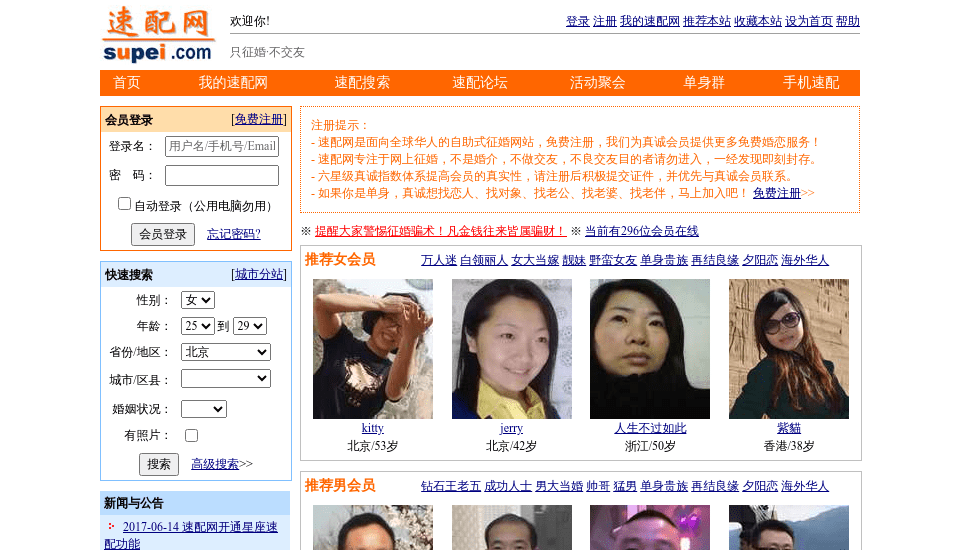
Task: Open the 我的速配网 navigation tab
Action: coord(233,83)
